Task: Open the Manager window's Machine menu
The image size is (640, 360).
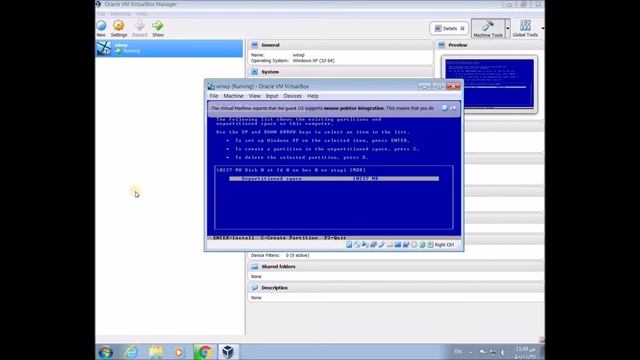Action: pos(120,14)
